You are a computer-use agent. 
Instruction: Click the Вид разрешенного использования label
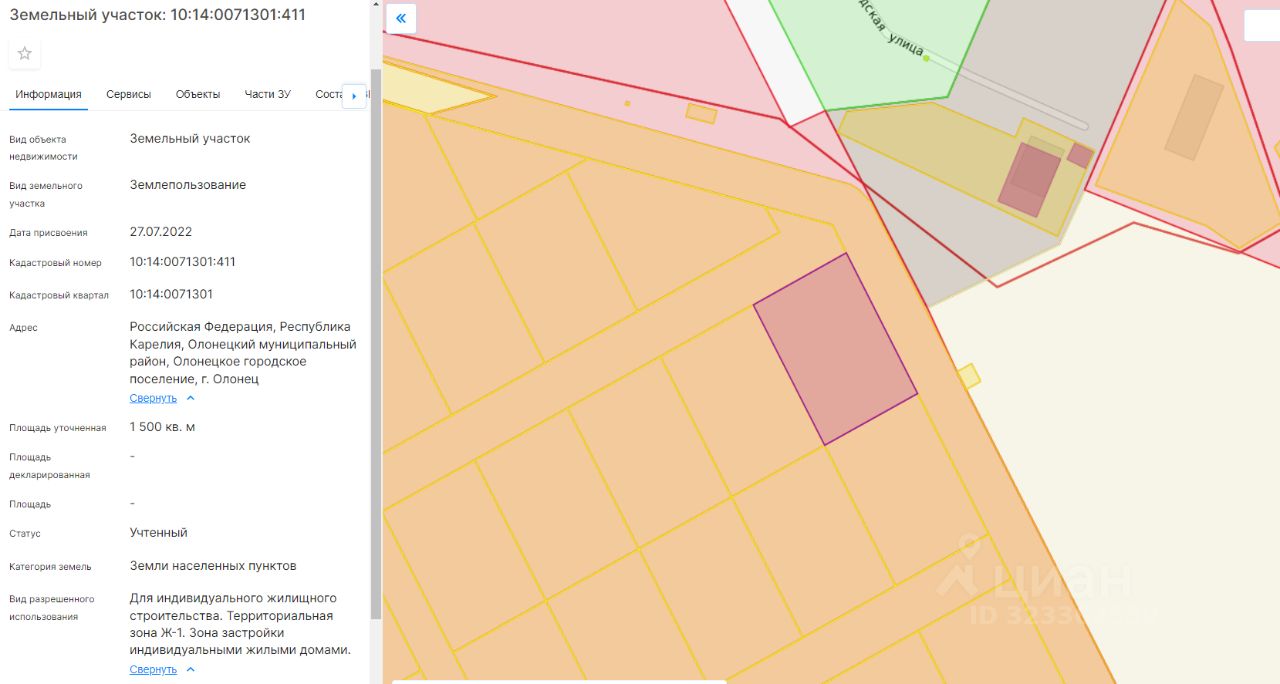pyautogui.click(x=52, y=608)
